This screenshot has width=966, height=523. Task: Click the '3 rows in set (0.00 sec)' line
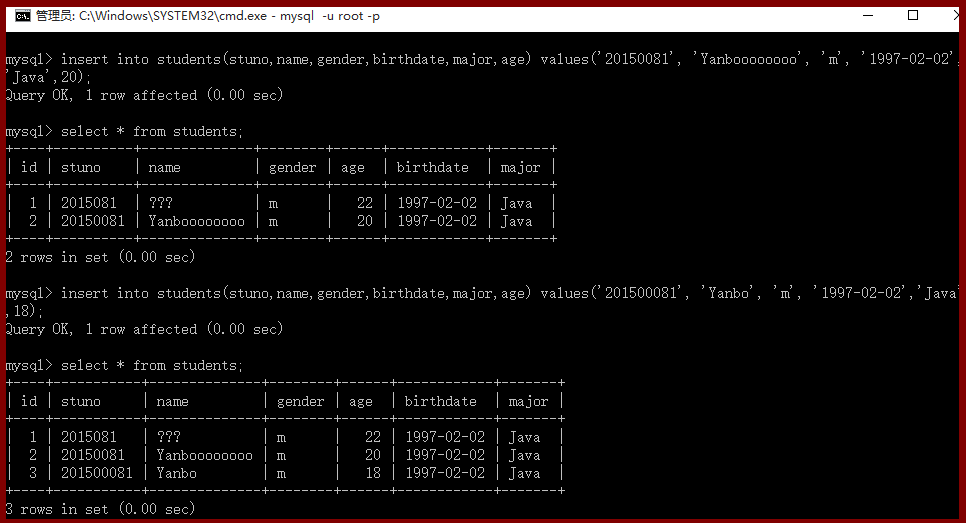click(x=100, y=509)
